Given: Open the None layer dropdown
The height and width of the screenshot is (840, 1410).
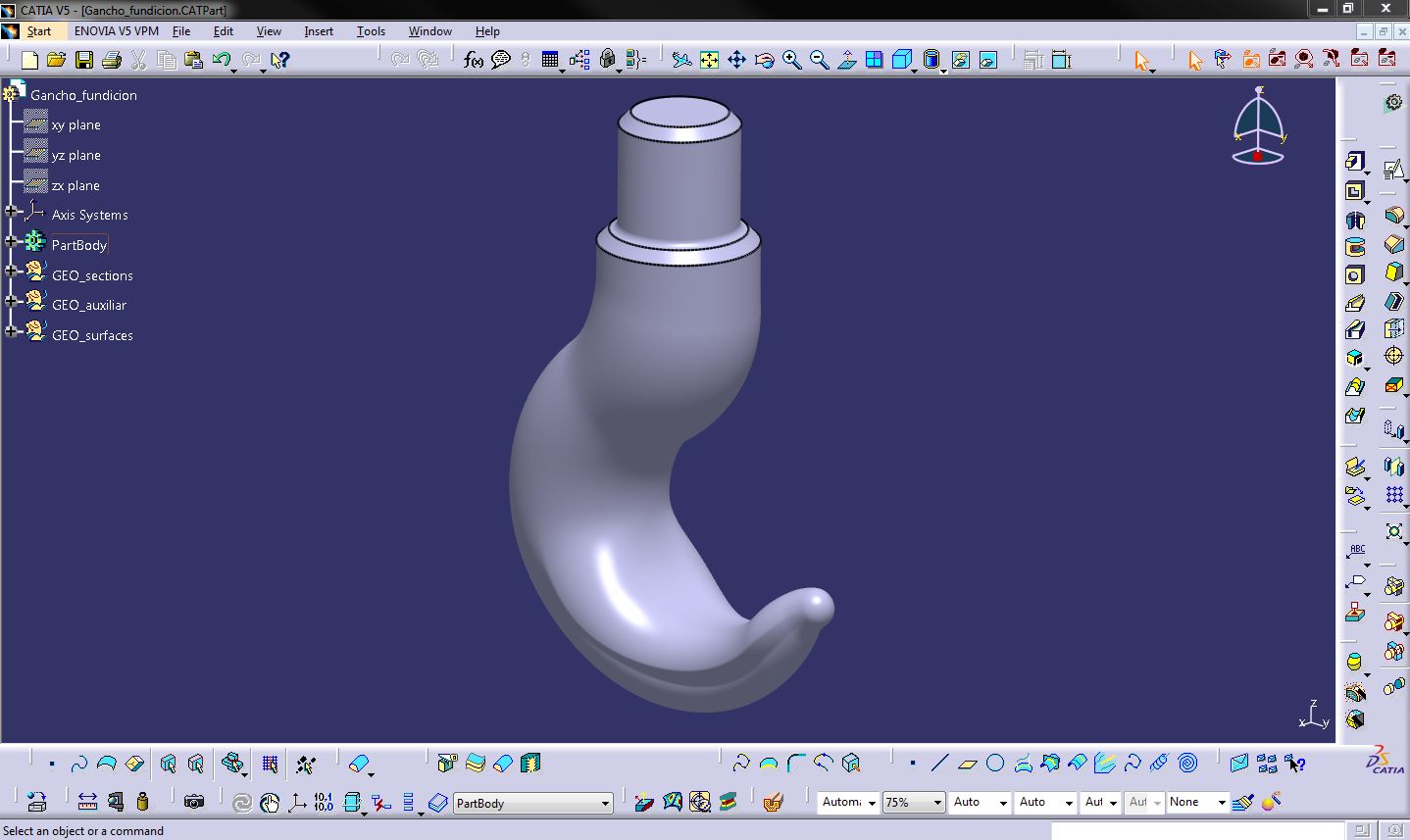Looking at the screenshot, I should 1197,802.
